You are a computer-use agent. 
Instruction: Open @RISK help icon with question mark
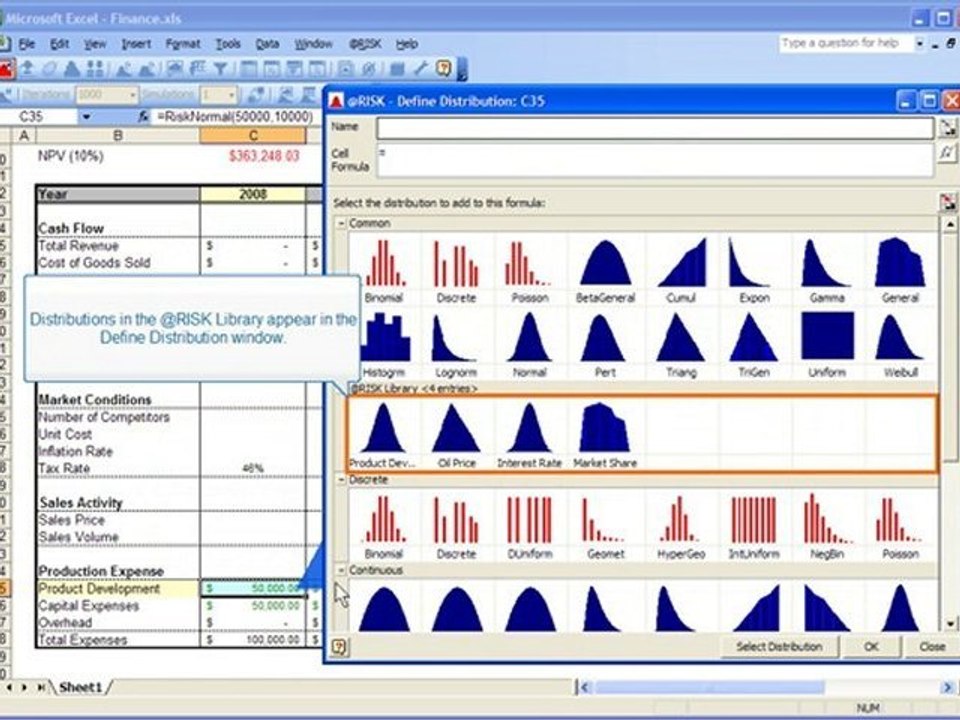pyautogui.click(x=443, y=68)
